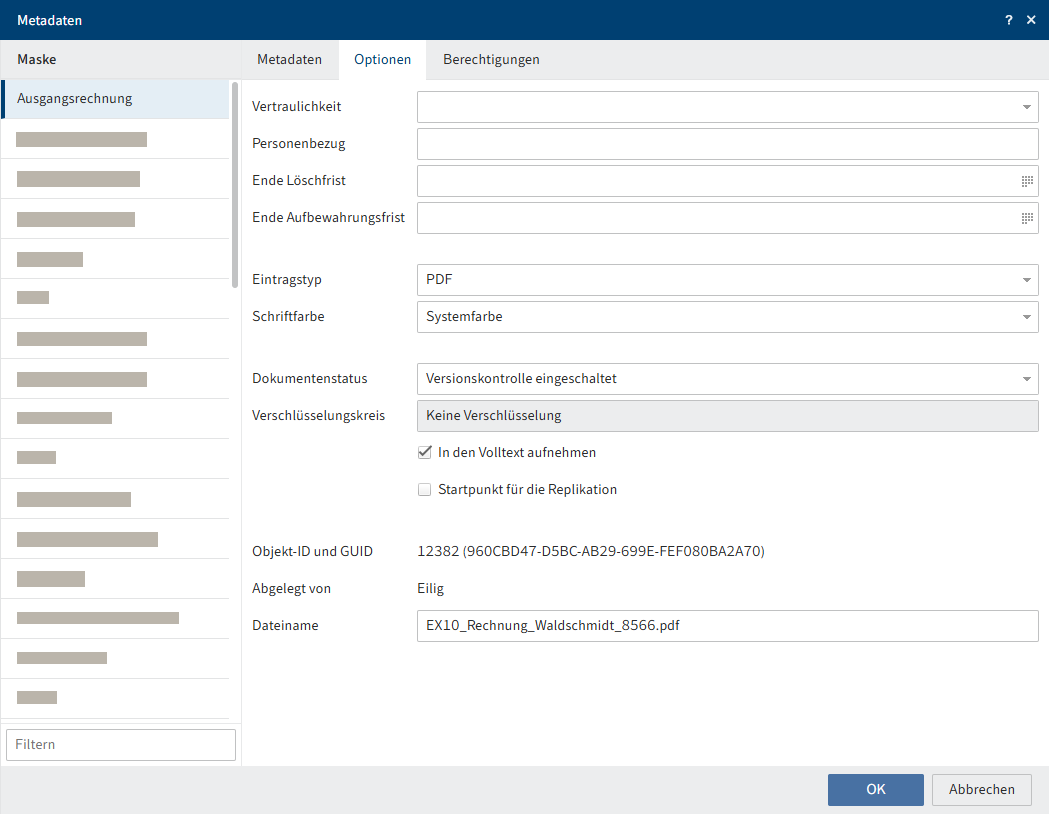Enable Startpunkt für die Replikation
Image resolution: width=1049 pixels, height=814 pixels.
point(424,489)
